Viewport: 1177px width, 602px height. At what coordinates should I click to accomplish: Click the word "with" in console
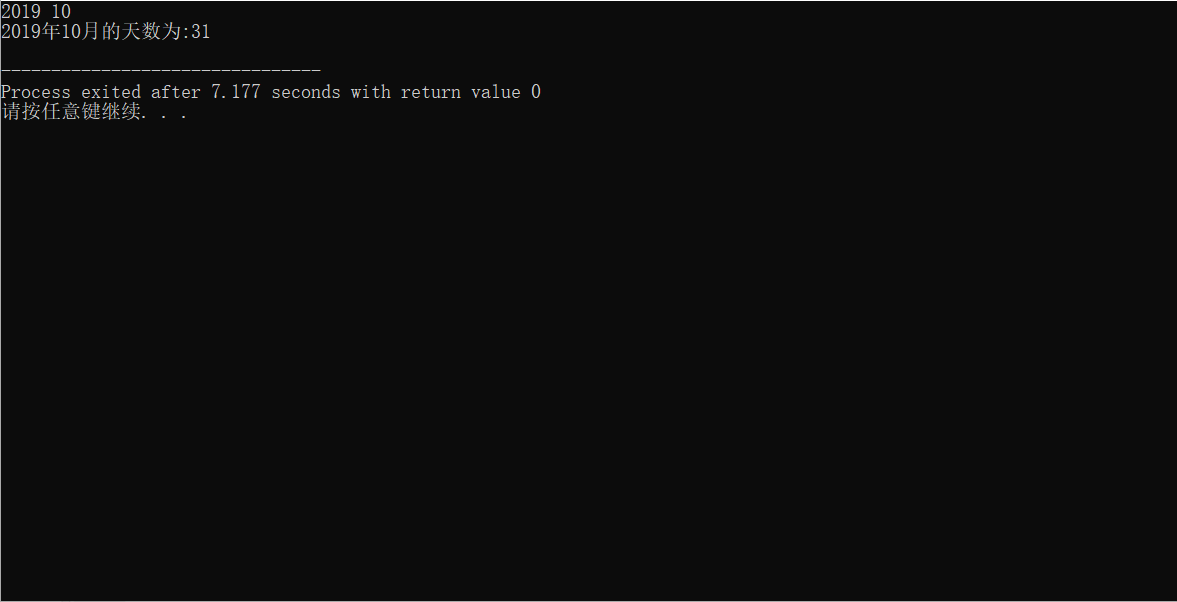pyautogui.click(x=371, y=92)
